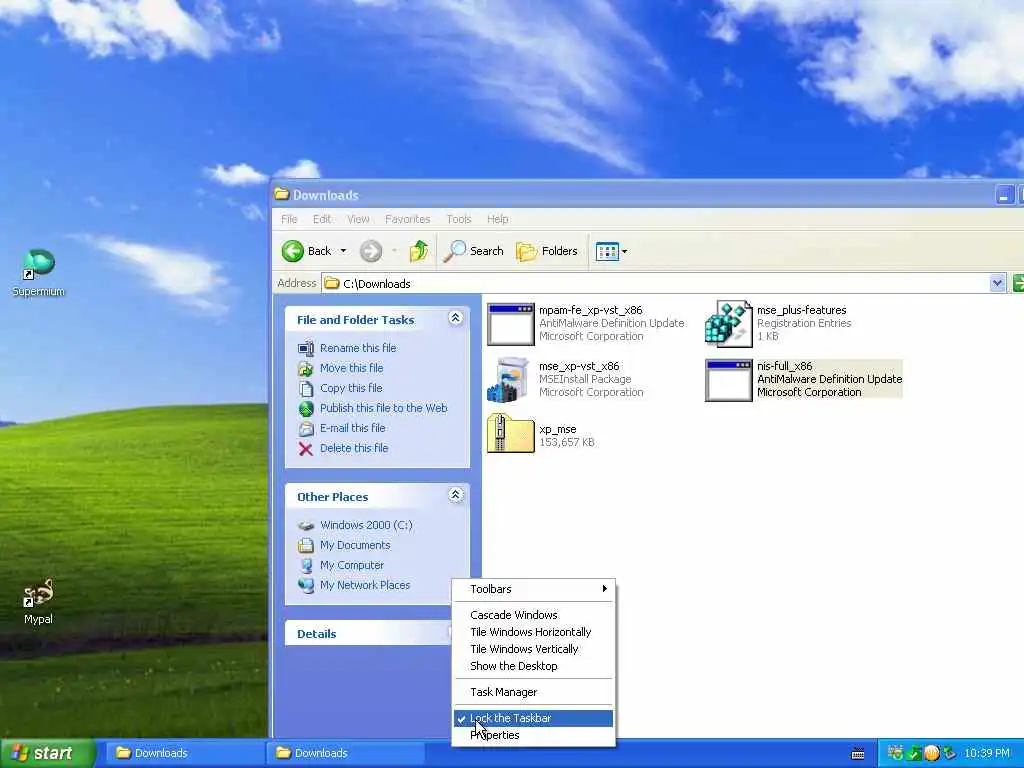Go up one folder level icon
This screenshot has width=1024, height=768.
419,251
